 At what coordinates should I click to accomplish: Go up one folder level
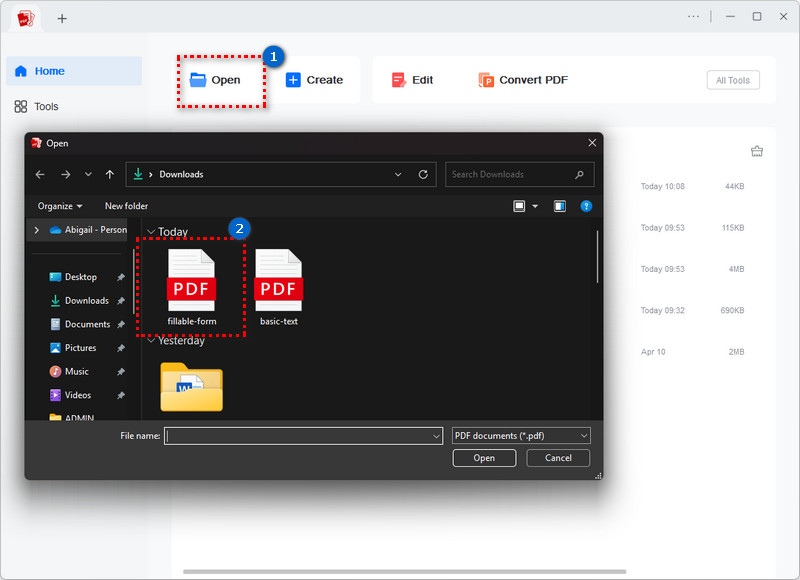(110, 174)
